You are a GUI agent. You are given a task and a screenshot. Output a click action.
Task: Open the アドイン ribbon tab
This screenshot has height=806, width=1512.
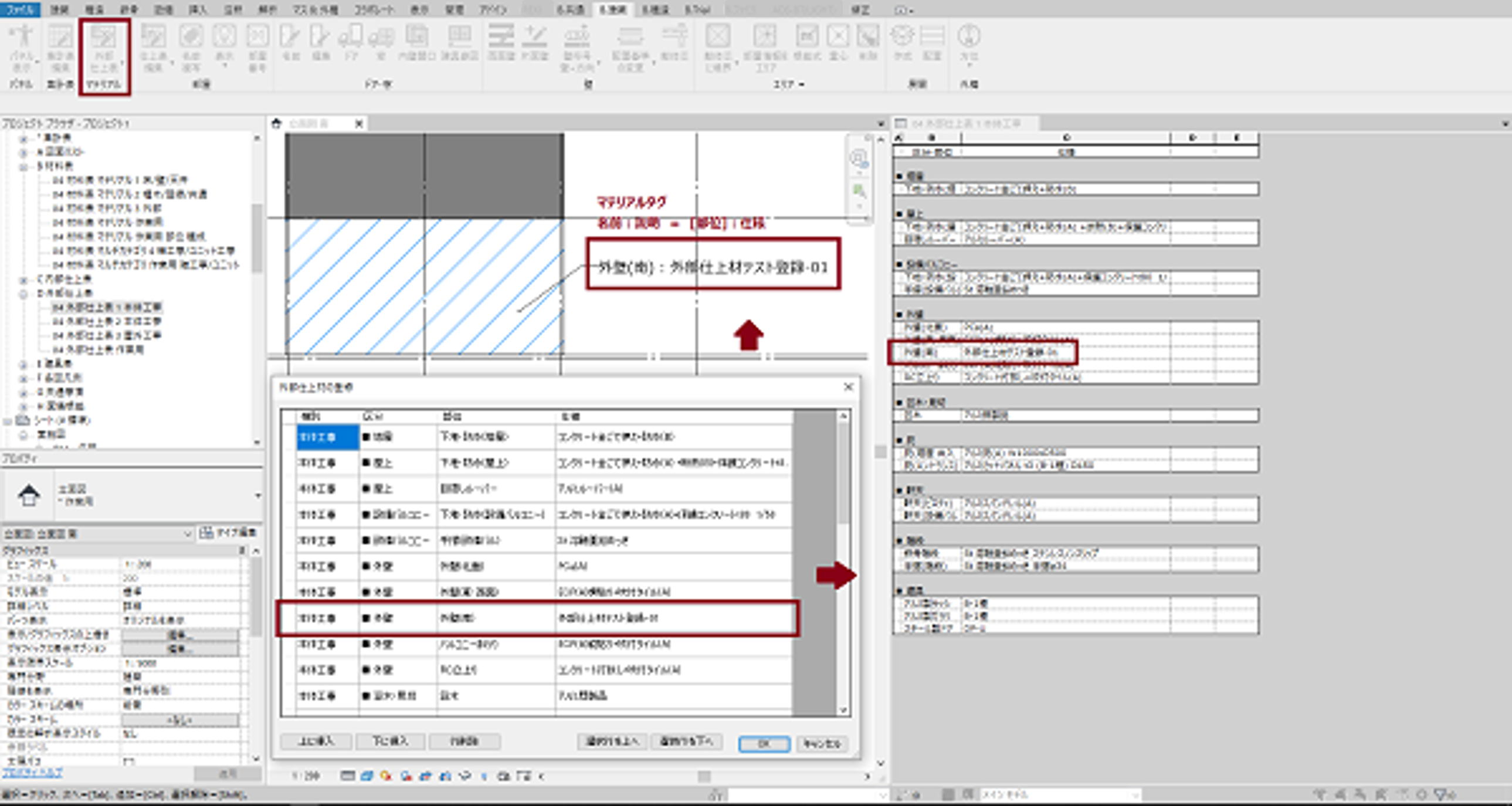pyautogui.click(x=493, y=9)
